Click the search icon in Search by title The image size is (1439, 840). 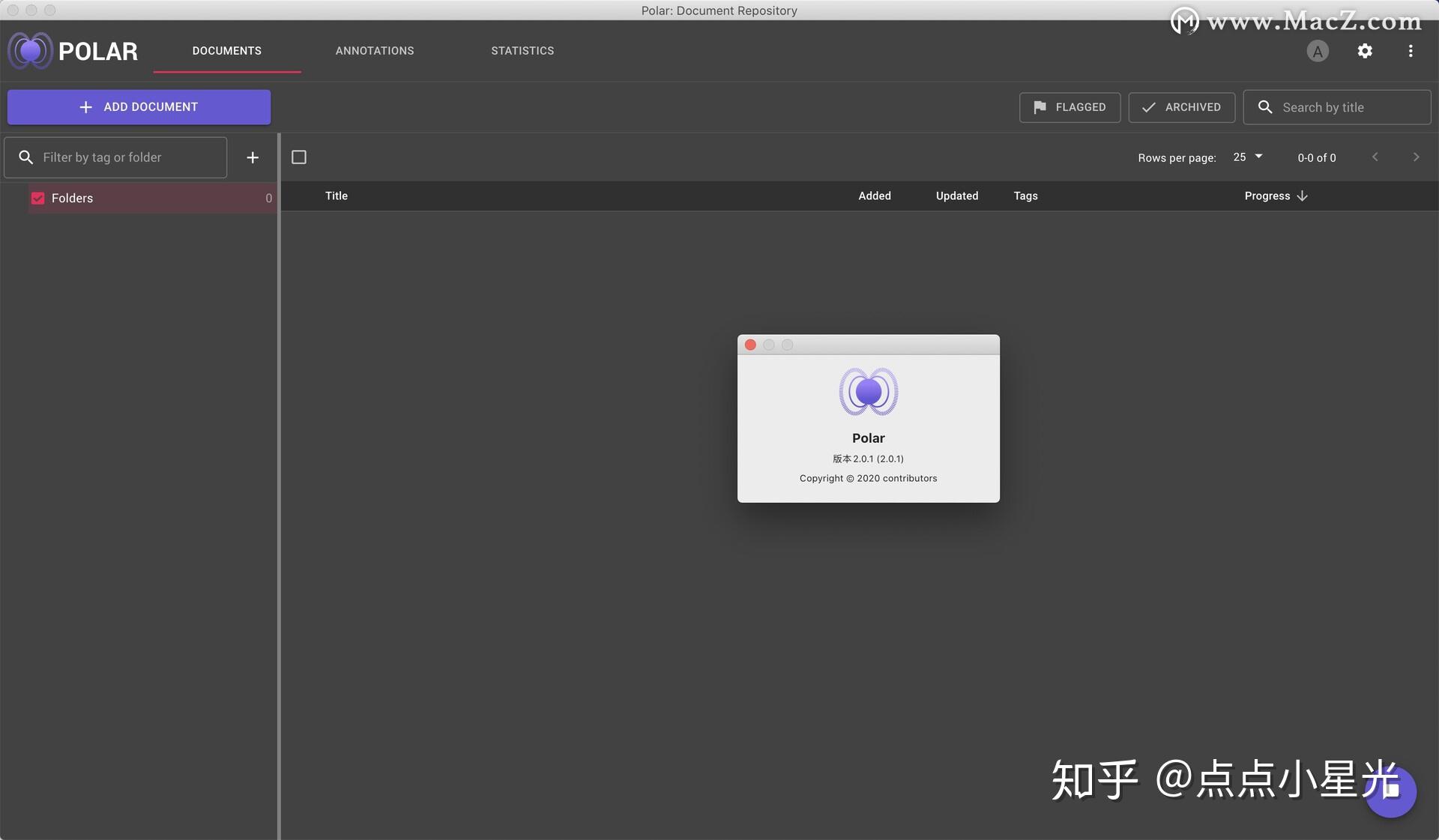pyautogui.click(x=1265, y=107)
